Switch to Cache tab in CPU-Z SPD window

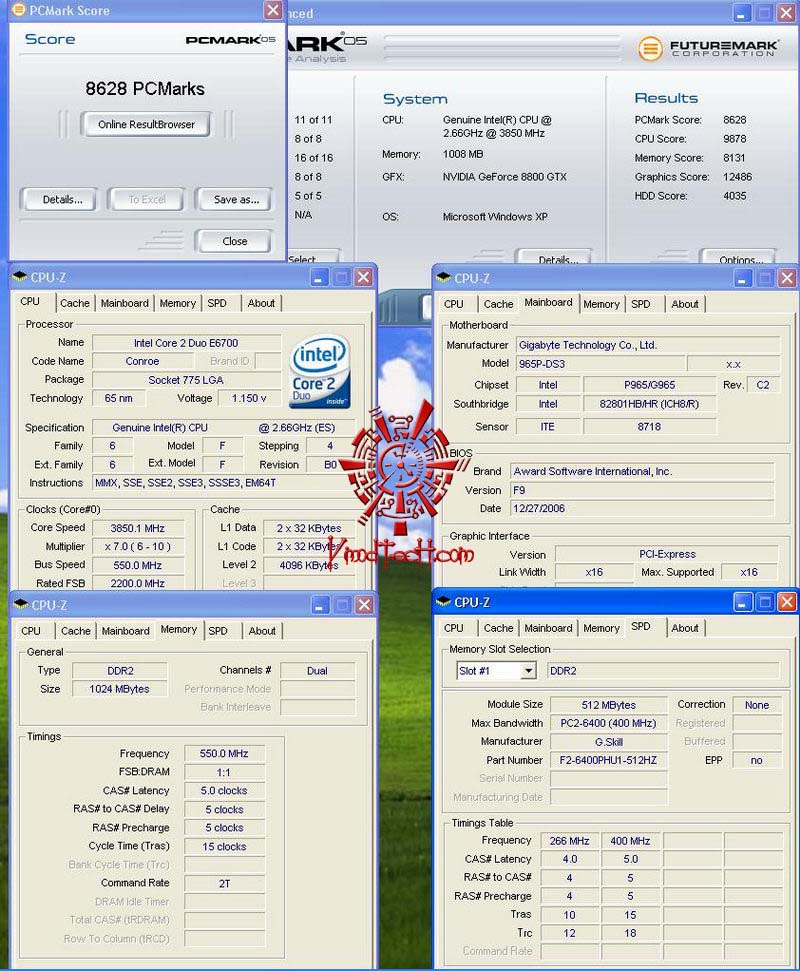[x=498, y=628]
